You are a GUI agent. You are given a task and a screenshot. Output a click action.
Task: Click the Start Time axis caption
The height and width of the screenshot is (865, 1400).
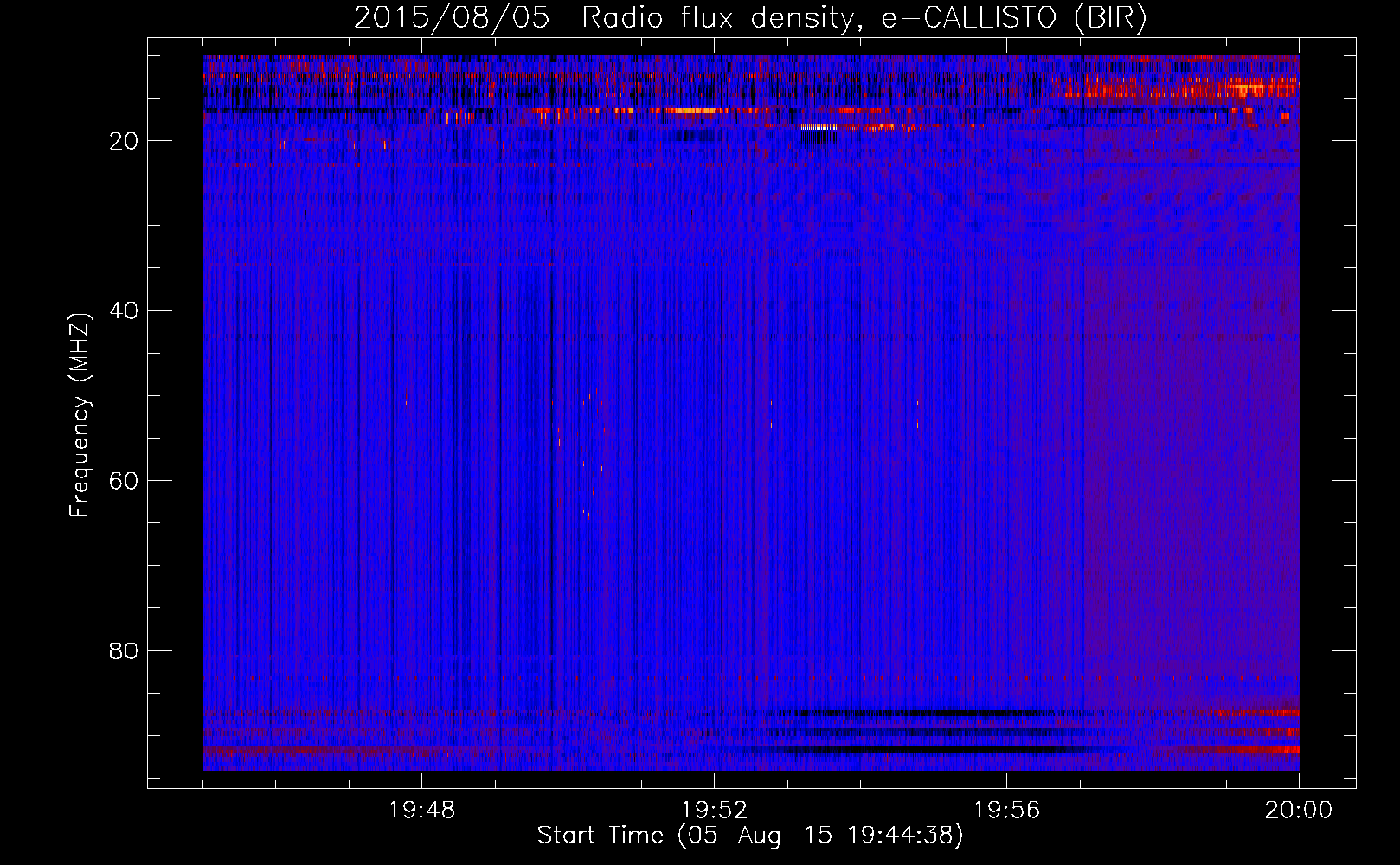pyautogui.click(x=750, y=836)
